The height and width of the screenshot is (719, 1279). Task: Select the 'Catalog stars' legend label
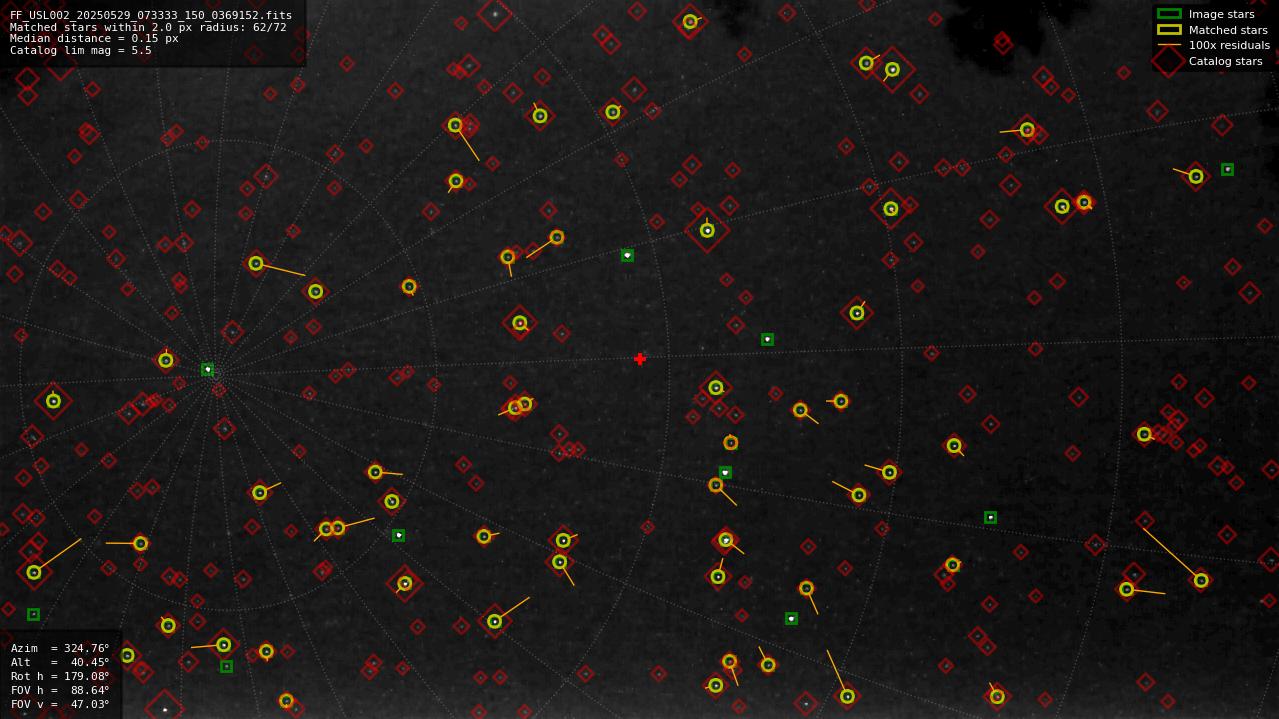(x=1225, y=61)
